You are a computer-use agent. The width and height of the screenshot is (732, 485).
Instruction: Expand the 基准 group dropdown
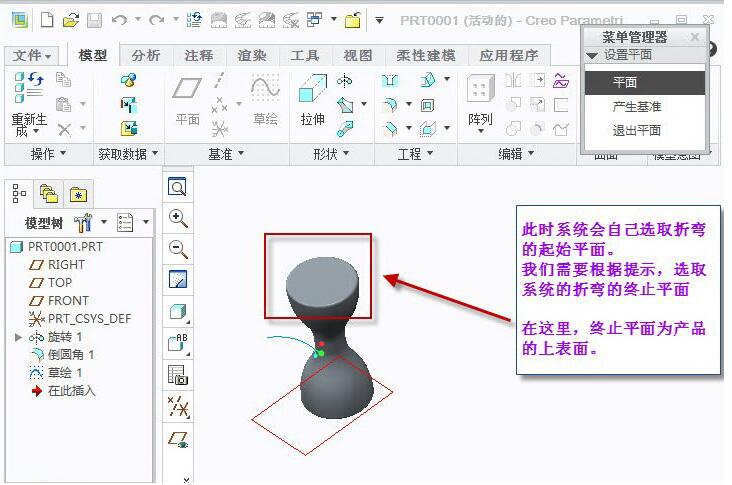226,154
